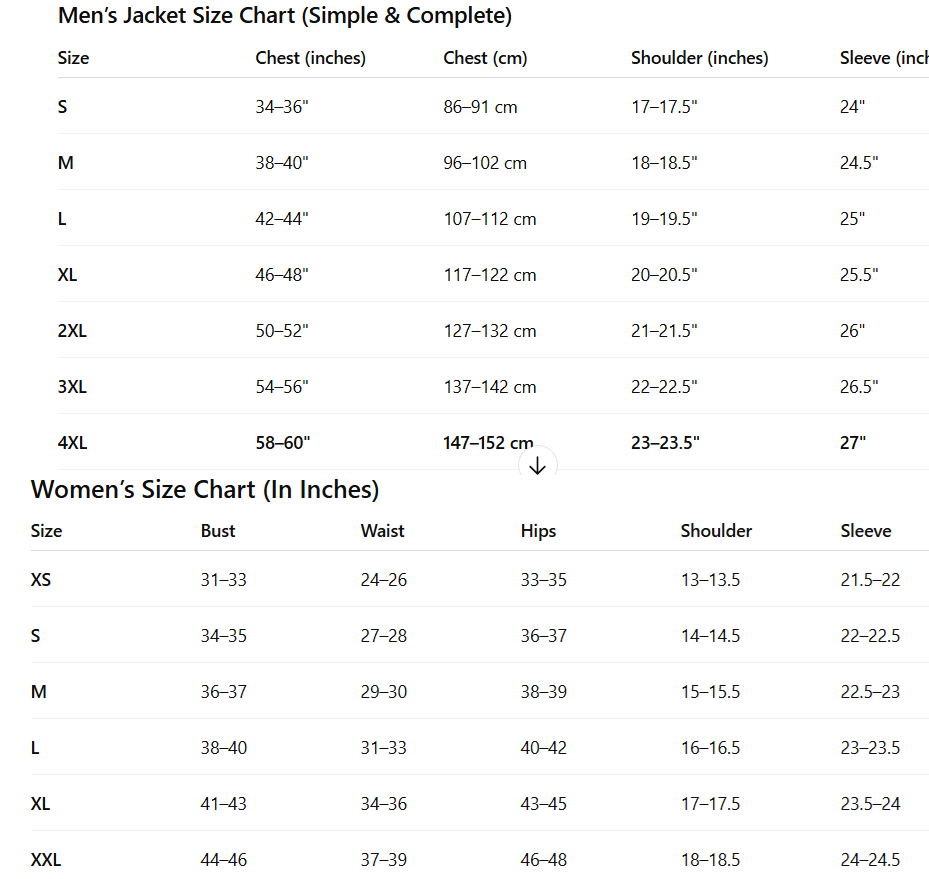Select the Waist column header
The image size is (929, 879).
[382, 531]
